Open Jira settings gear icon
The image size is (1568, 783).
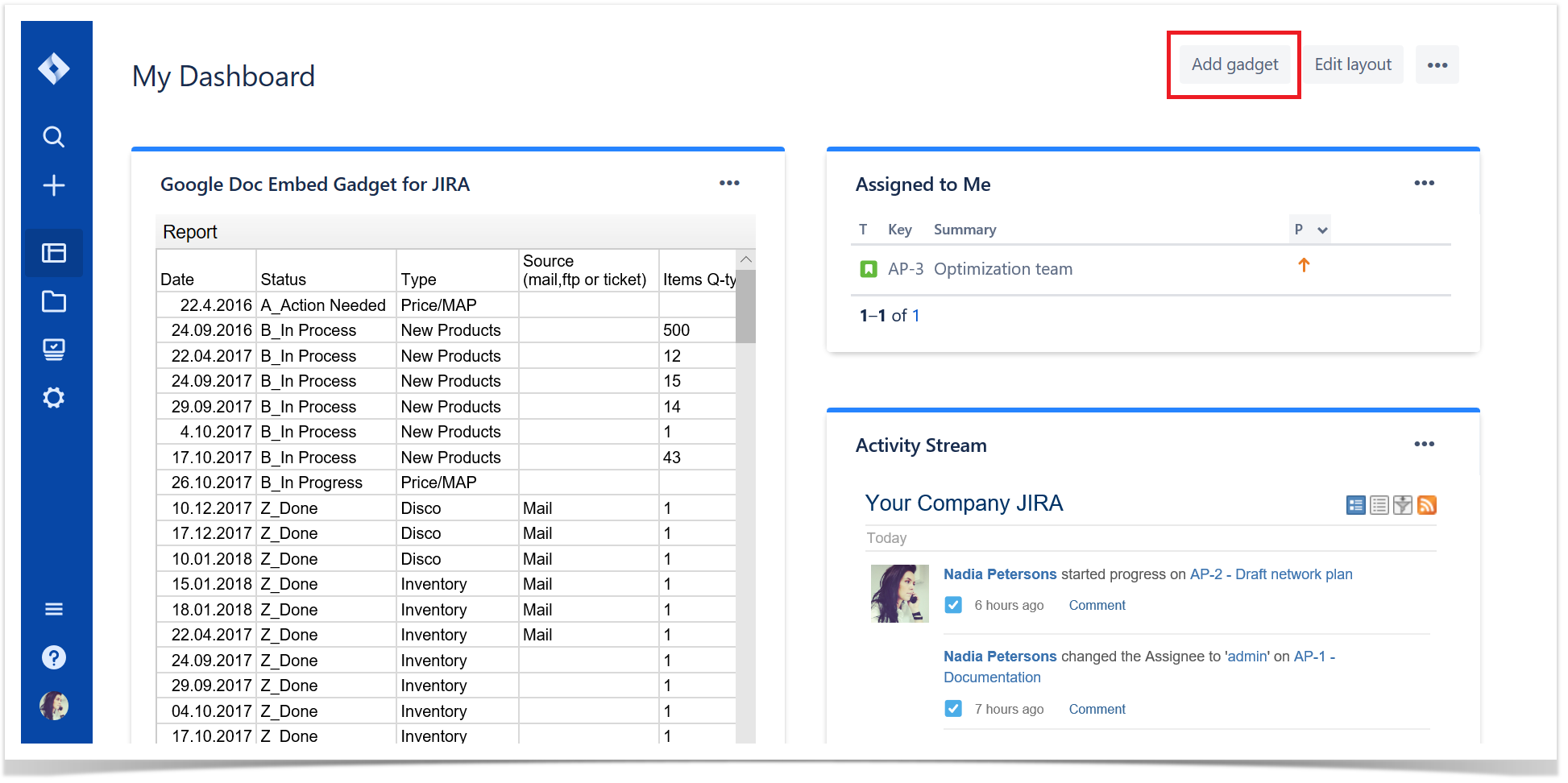point(54,398)
